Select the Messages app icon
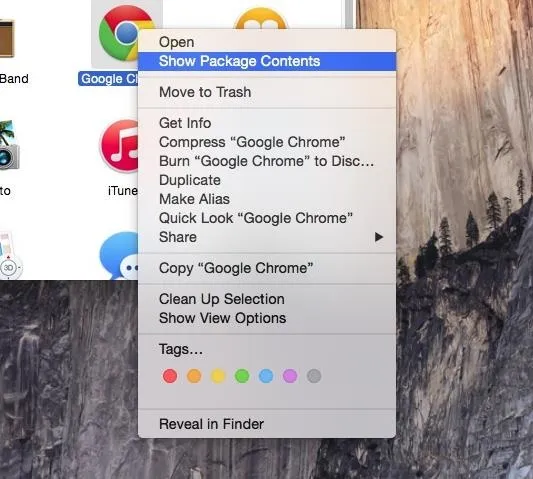533x479 pixels. click(x=119, y=255)
